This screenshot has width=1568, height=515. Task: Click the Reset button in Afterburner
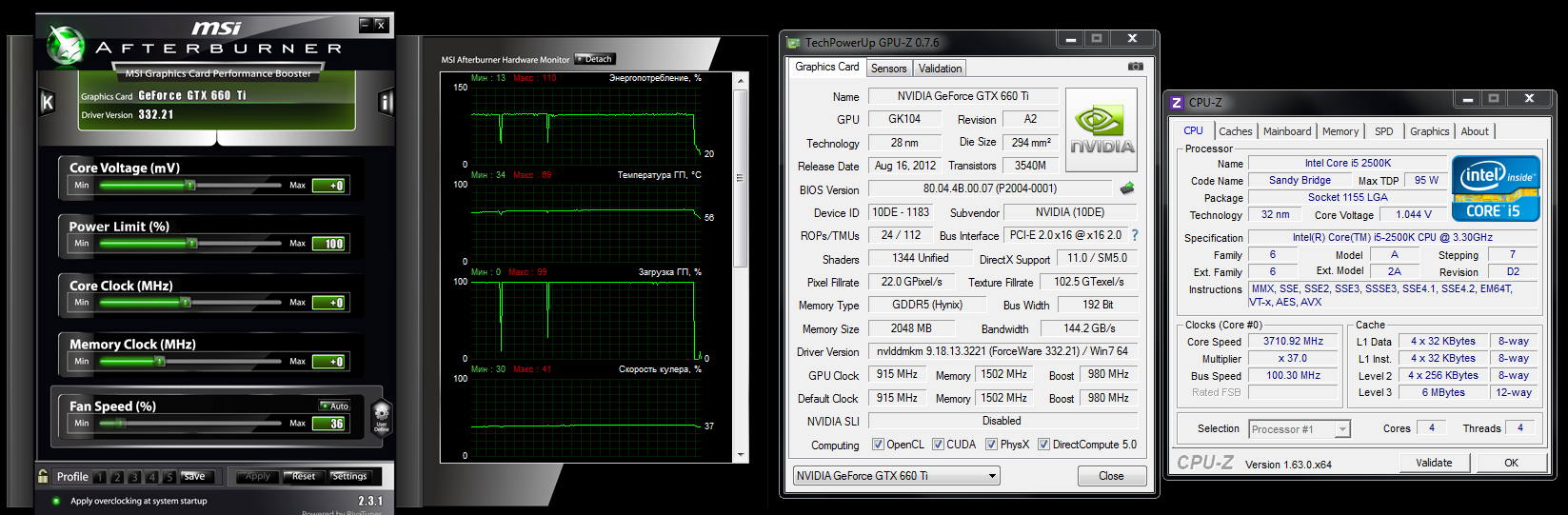pos(304,476)
